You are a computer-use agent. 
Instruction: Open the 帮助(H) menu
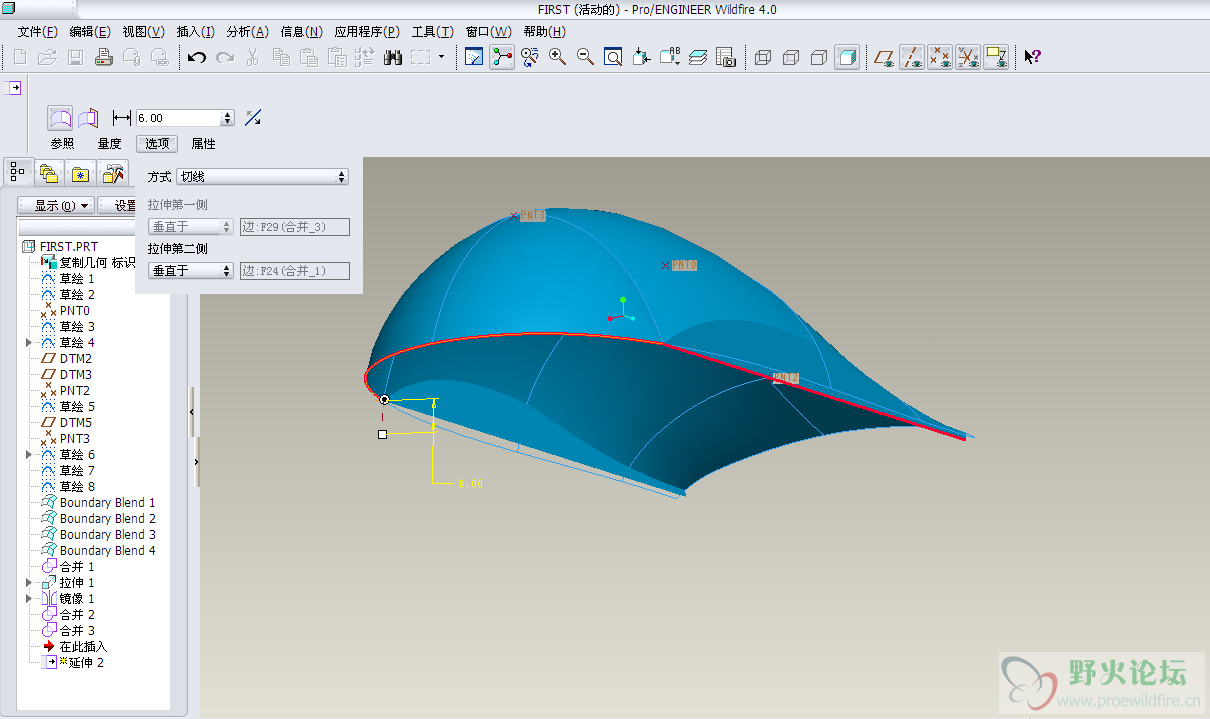[544, 32]
